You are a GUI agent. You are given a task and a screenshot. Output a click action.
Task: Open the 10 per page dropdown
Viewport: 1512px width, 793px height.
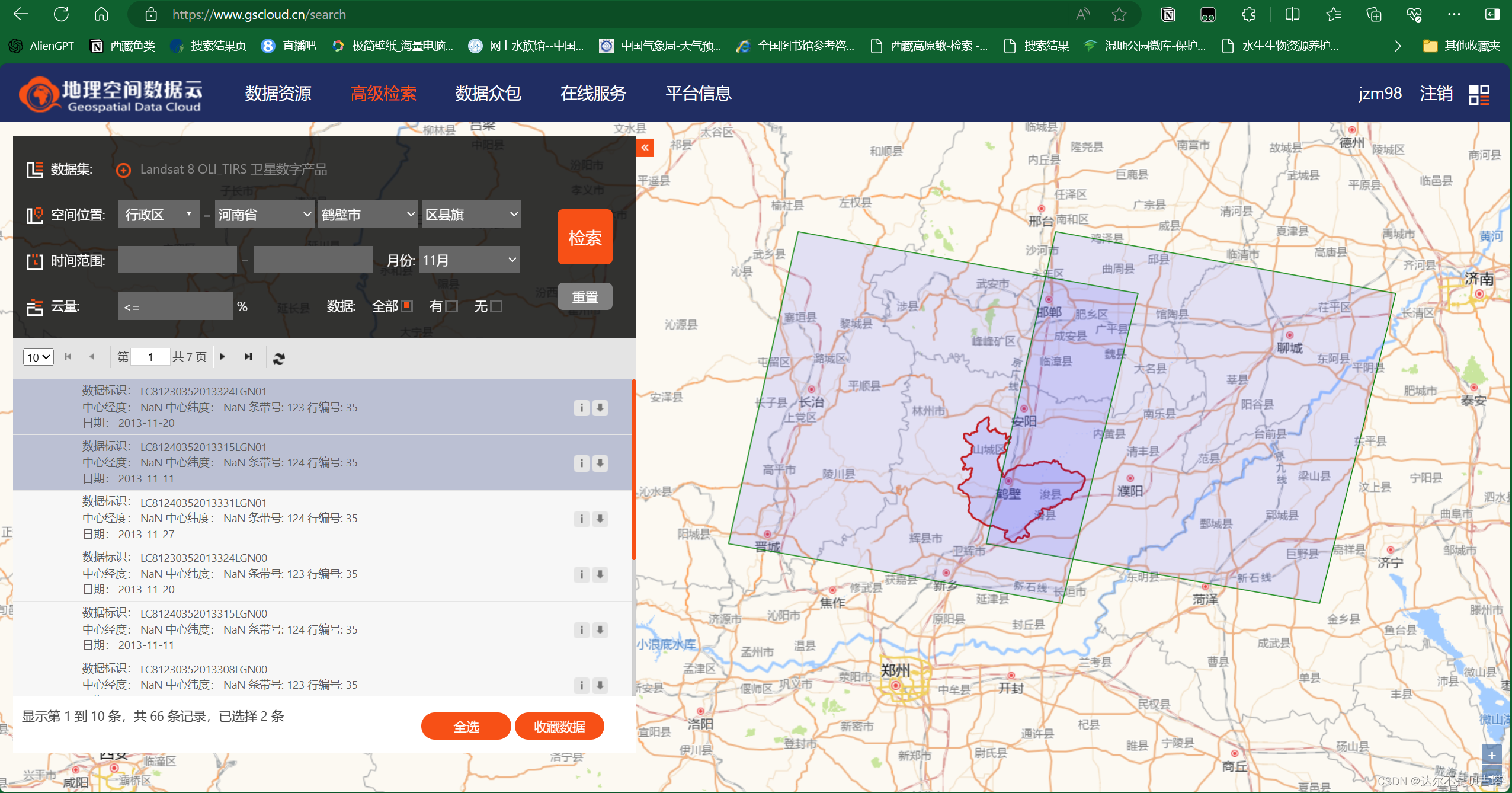pyautogui.click(x=38, y=357)
